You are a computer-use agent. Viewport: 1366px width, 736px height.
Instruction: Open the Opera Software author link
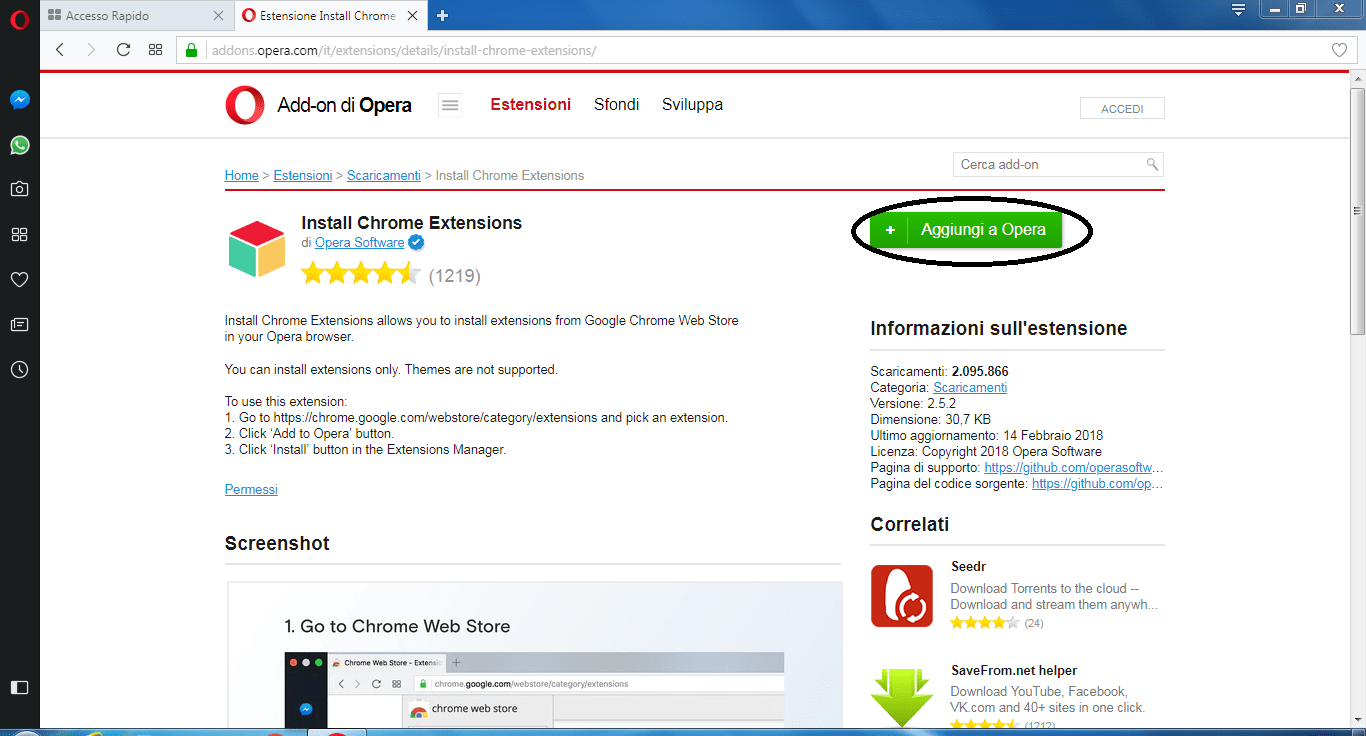point(360,242)
